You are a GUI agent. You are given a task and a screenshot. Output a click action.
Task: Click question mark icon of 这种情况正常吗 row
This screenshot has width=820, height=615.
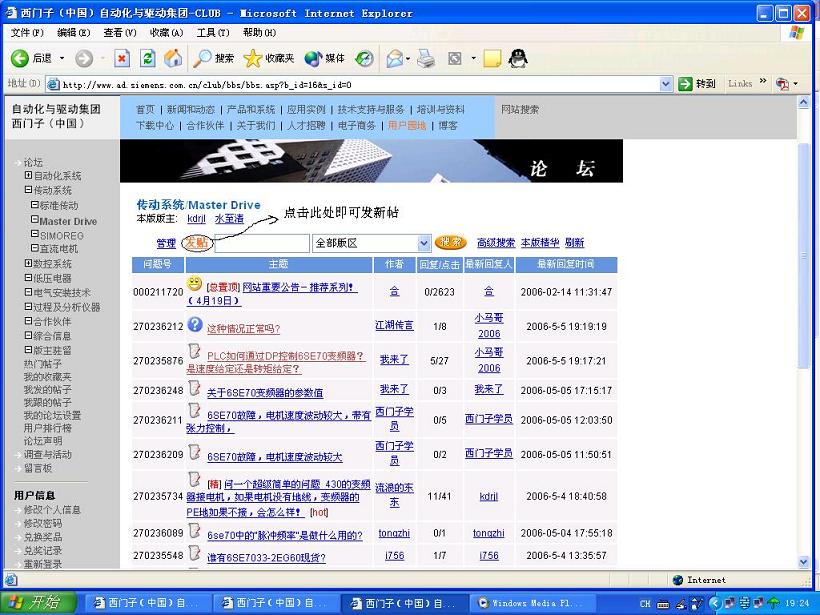tap(195, 324)
